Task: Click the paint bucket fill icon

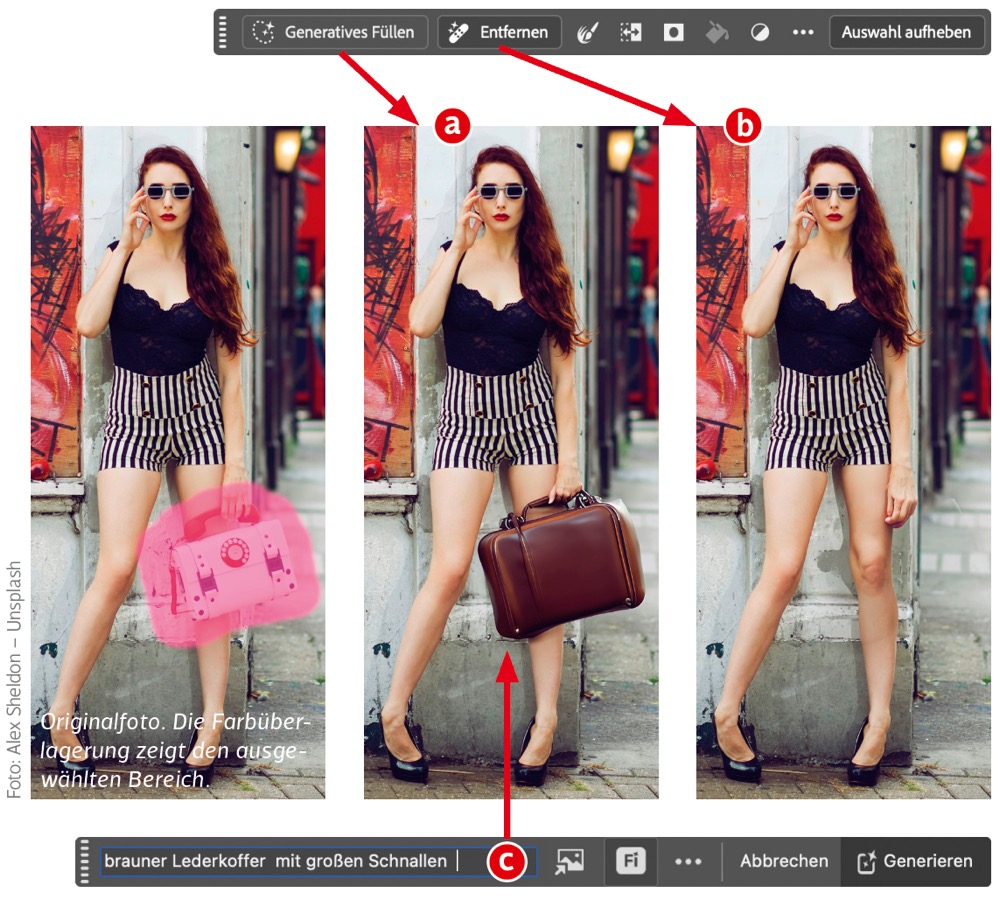Action: coord(717,32)
